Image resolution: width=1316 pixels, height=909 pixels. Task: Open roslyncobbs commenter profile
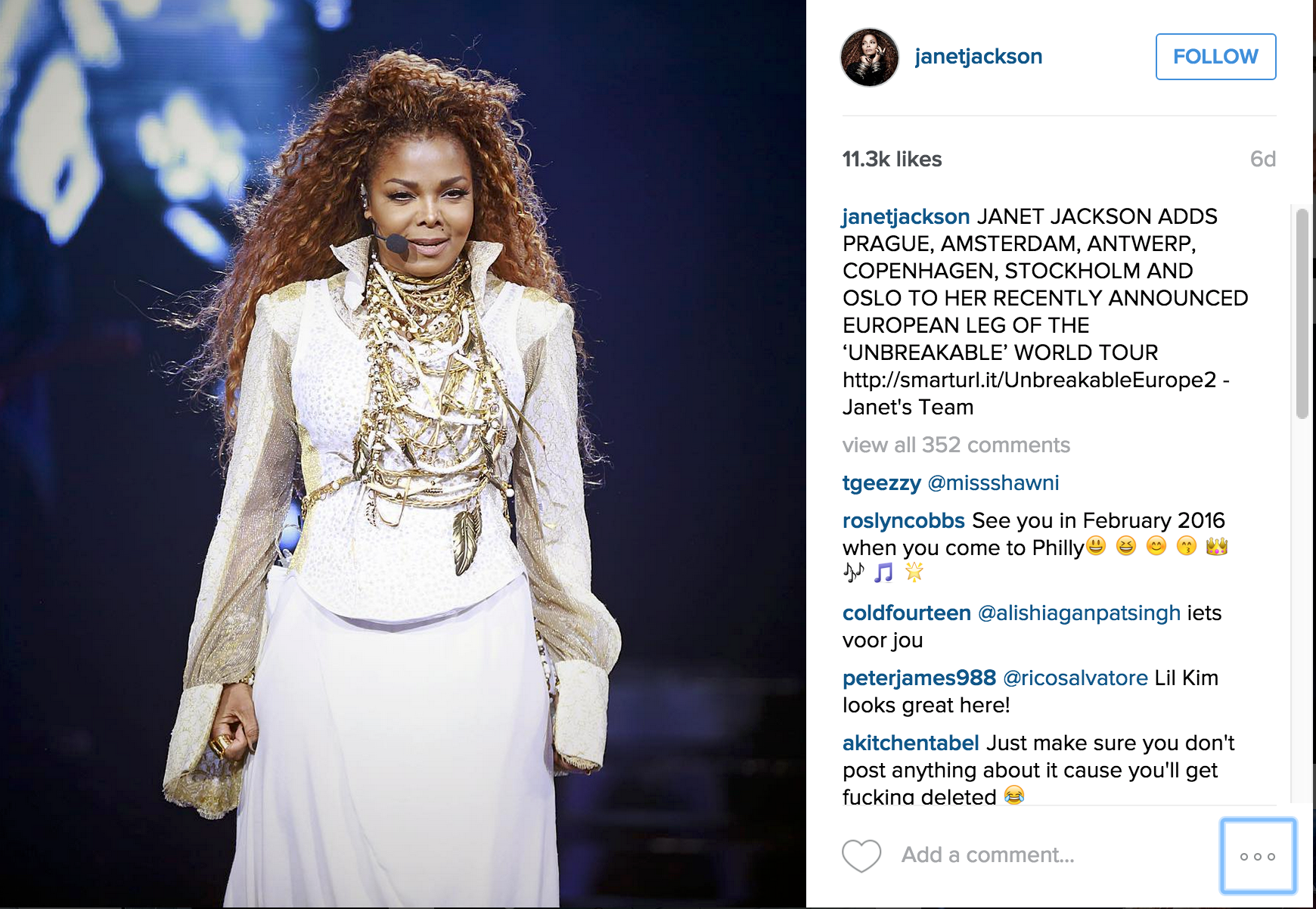[x=904, y=520]
